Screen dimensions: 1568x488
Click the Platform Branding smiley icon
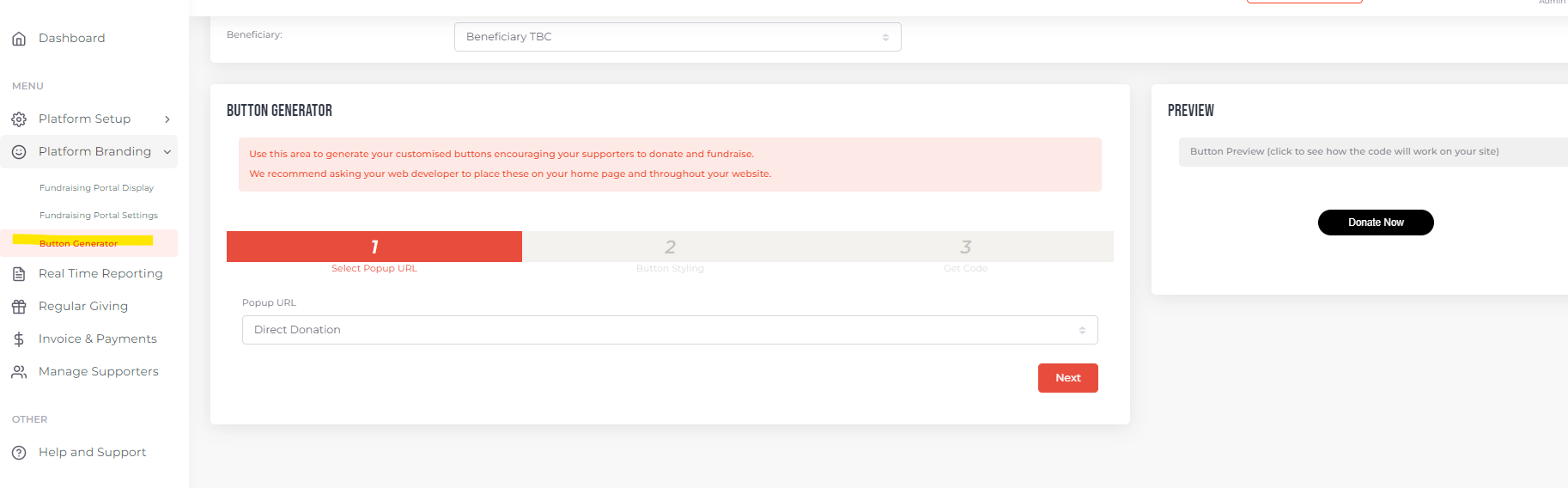(19, 152)
